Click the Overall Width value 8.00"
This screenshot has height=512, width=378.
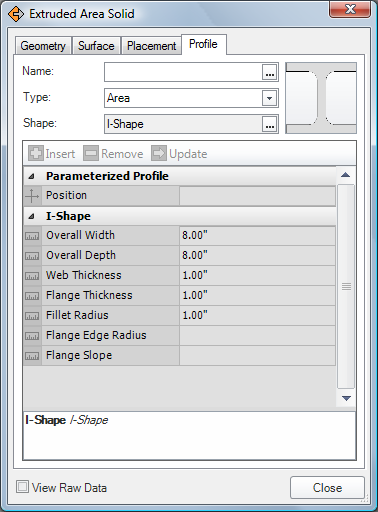coord(257,236)
